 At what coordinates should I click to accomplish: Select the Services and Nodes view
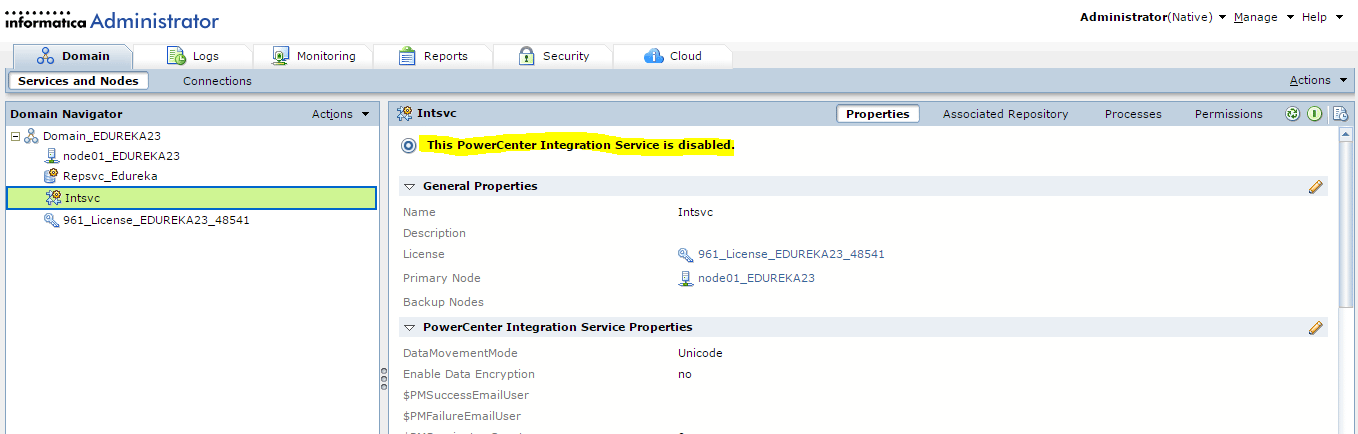click(78, 81)
